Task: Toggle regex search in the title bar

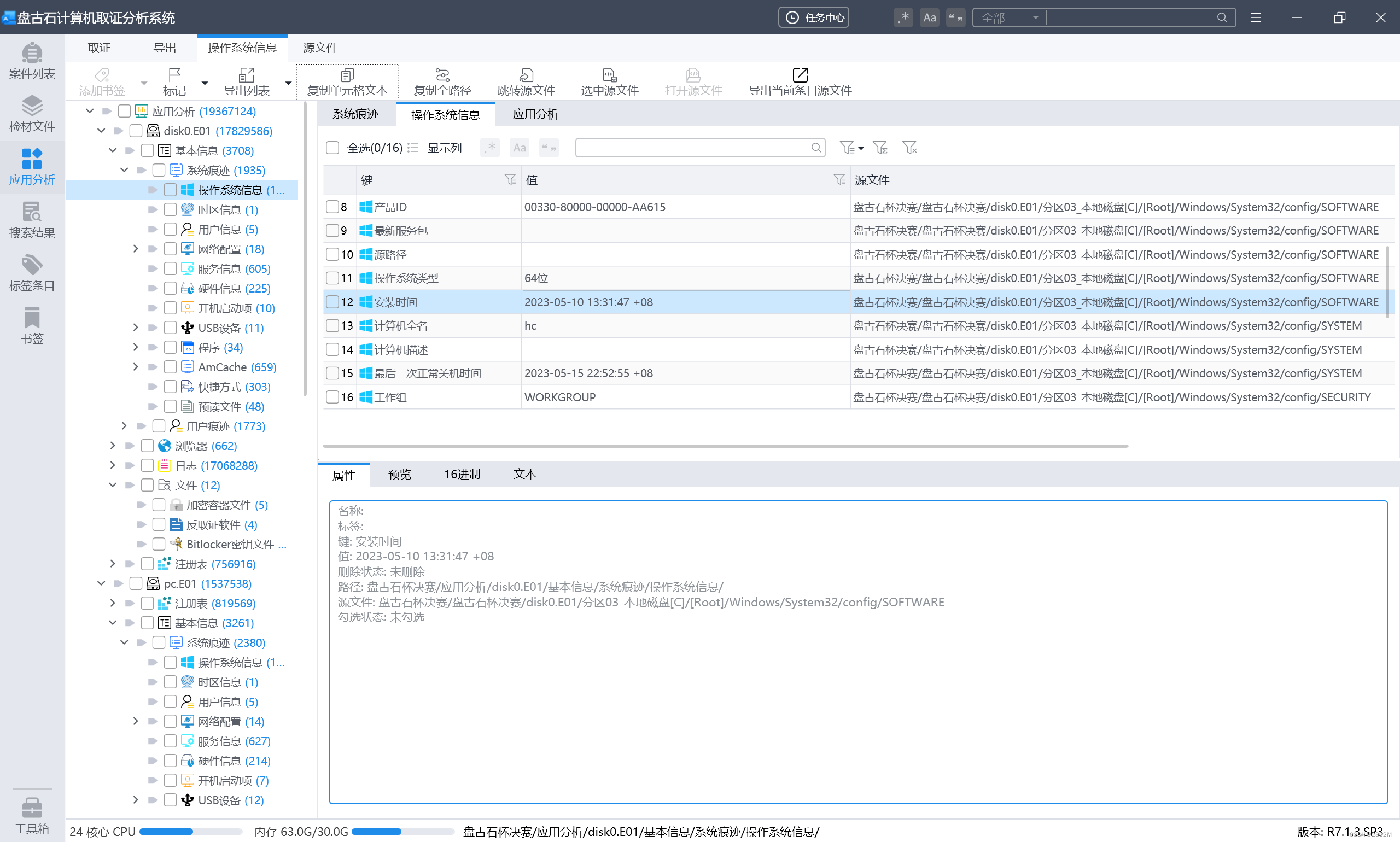Action: point(903,17)
